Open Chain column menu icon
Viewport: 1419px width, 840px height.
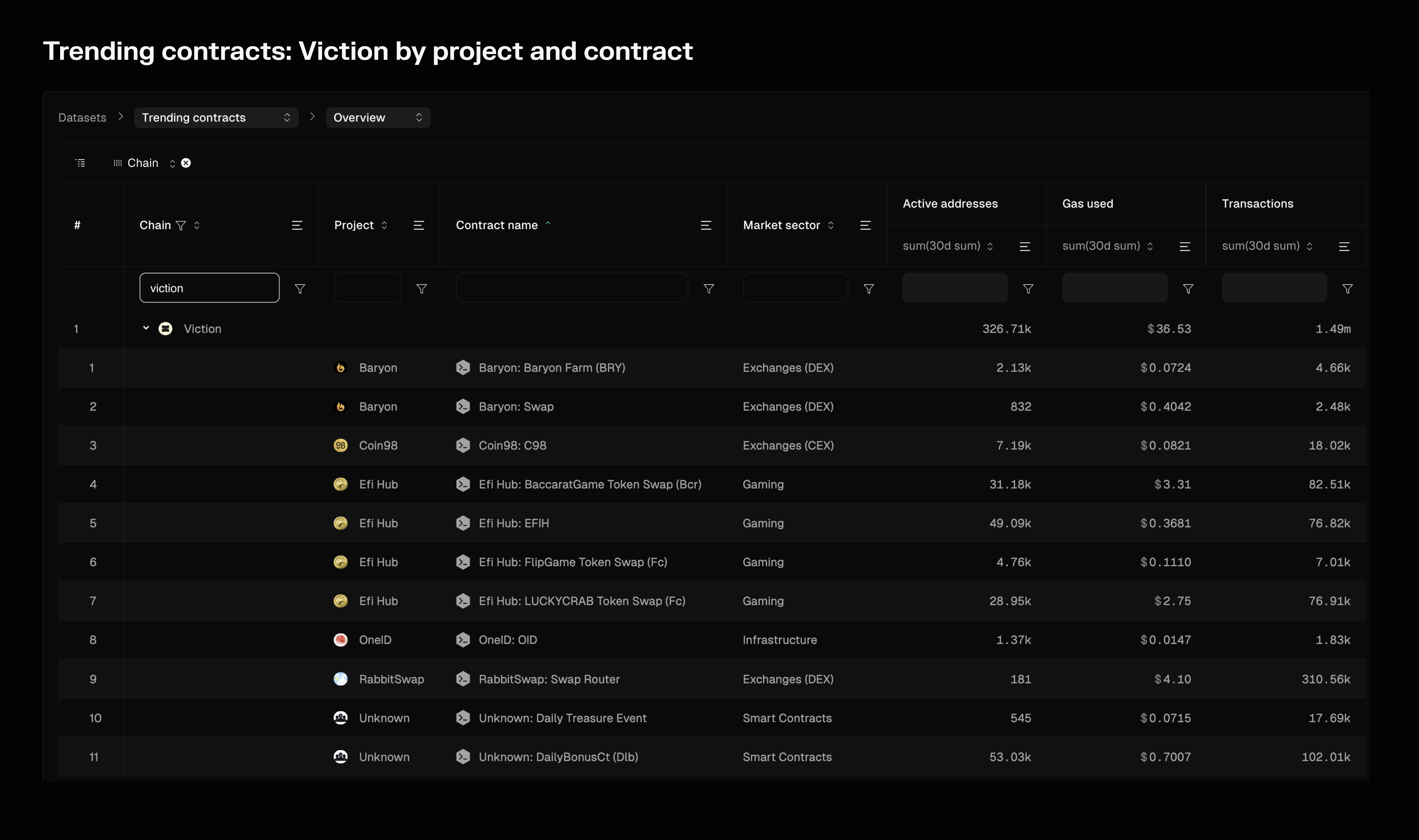297,225
